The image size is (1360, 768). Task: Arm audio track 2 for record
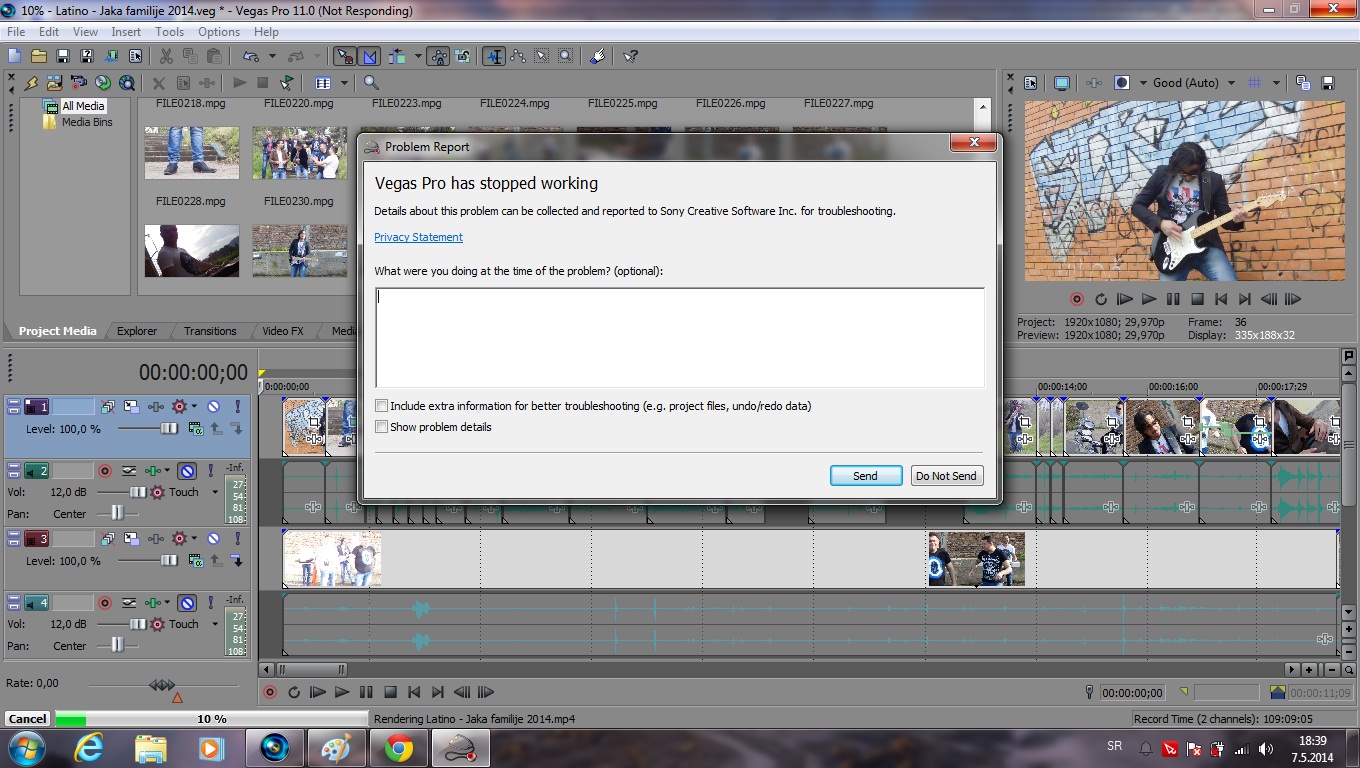point(105,471)
